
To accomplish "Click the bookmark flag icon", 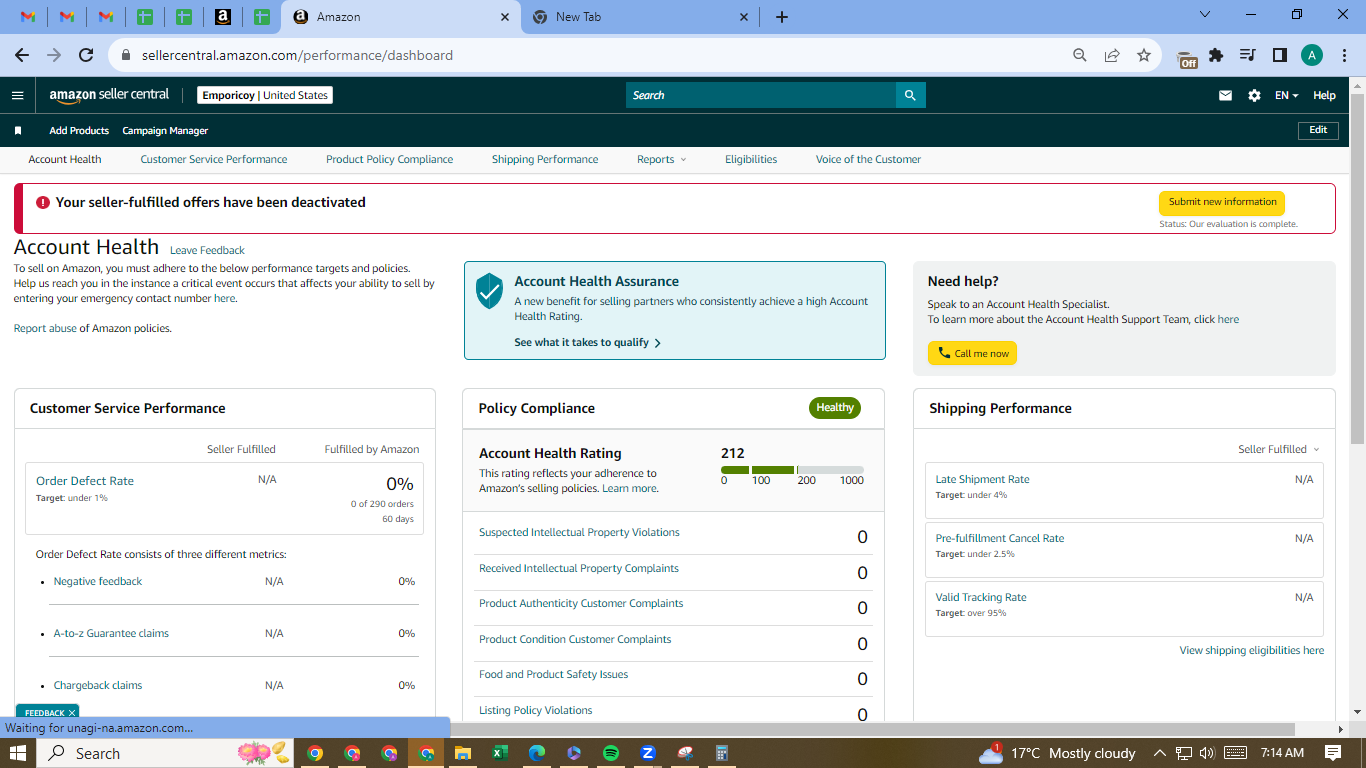I will click(x=18, y=131).
